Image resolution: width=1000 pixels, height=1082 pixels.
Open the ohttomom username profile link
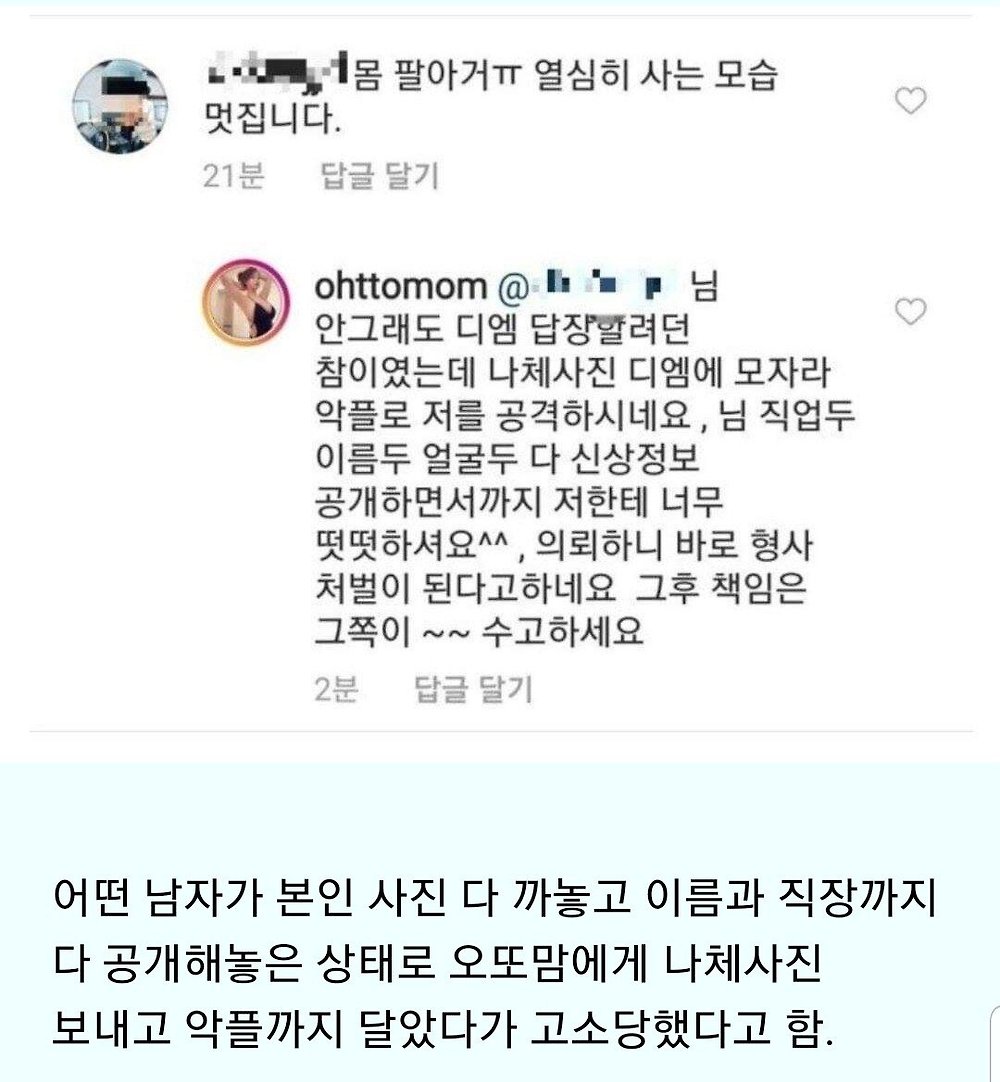401,286
